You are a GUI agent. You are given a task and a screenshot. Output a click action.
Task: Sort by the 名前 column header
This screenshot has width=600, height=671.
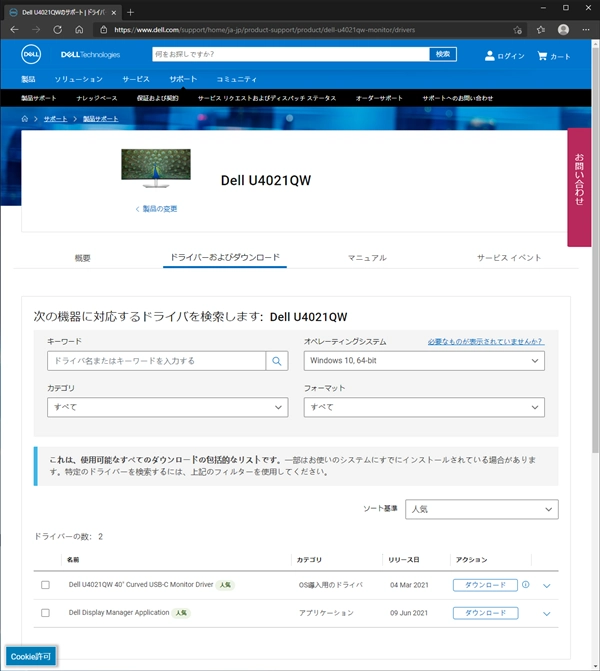pyautogui.click(x=73, y=560)
